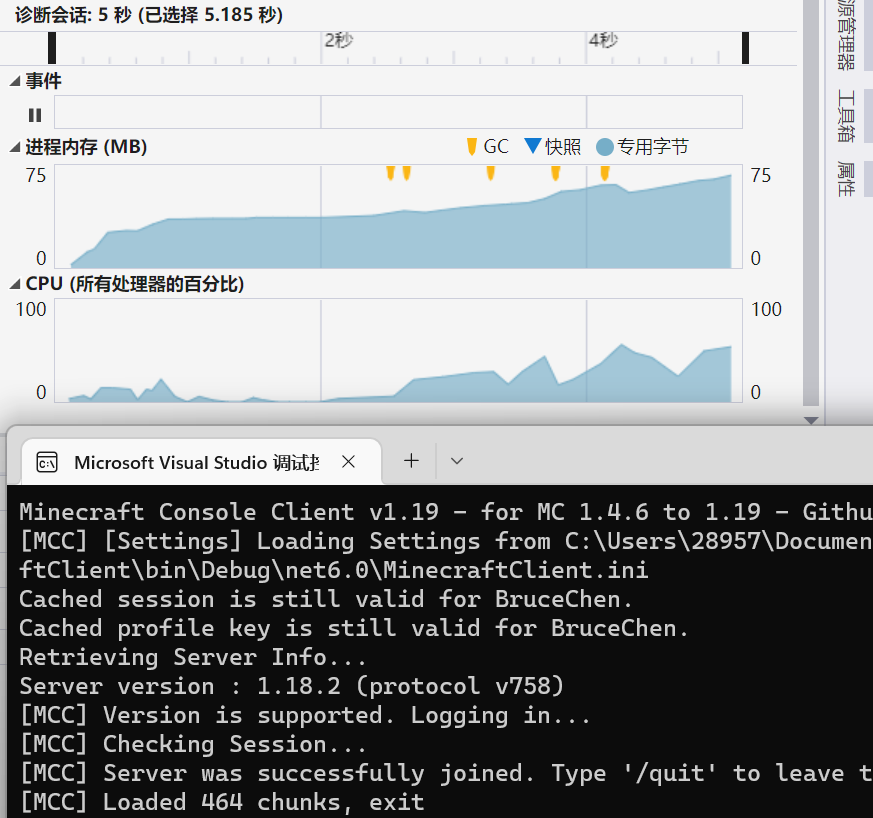Click the 'Server version : 1.18.2' line

click(292, 687)
